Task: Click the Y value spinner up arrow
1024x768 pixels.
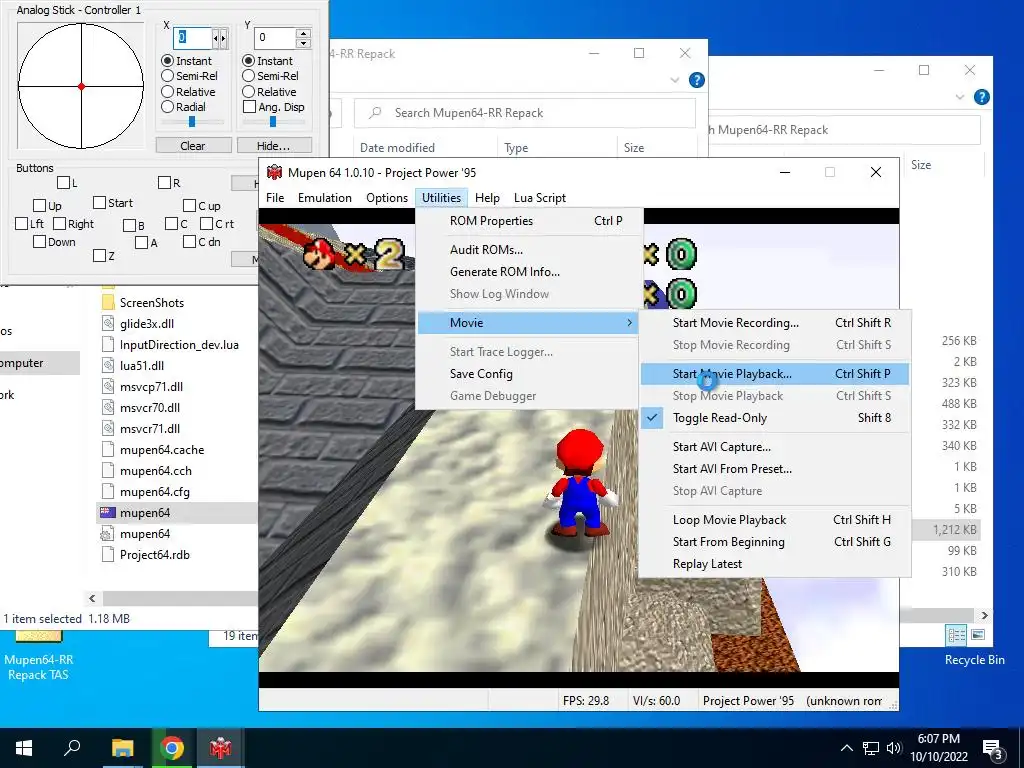Action: [303, 33]
